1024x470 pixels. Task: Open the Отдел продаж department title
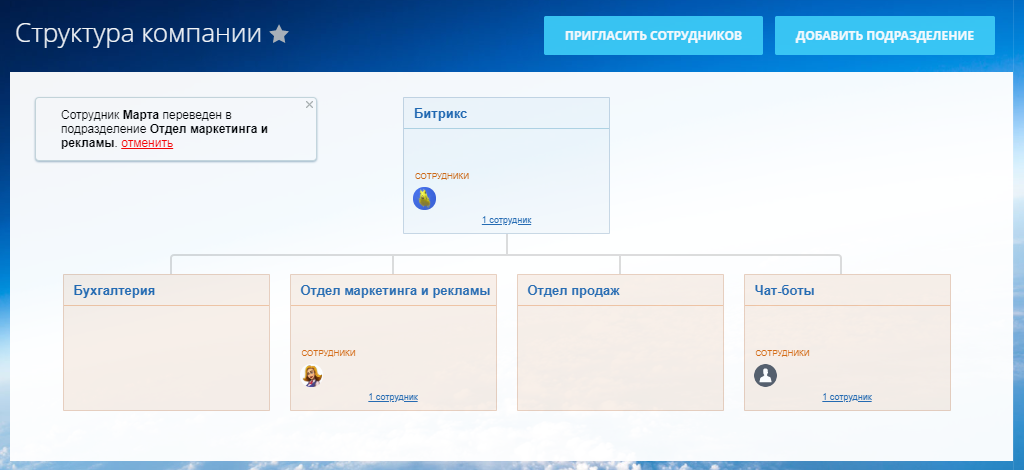pyautogui.click(x=573, y=290)
